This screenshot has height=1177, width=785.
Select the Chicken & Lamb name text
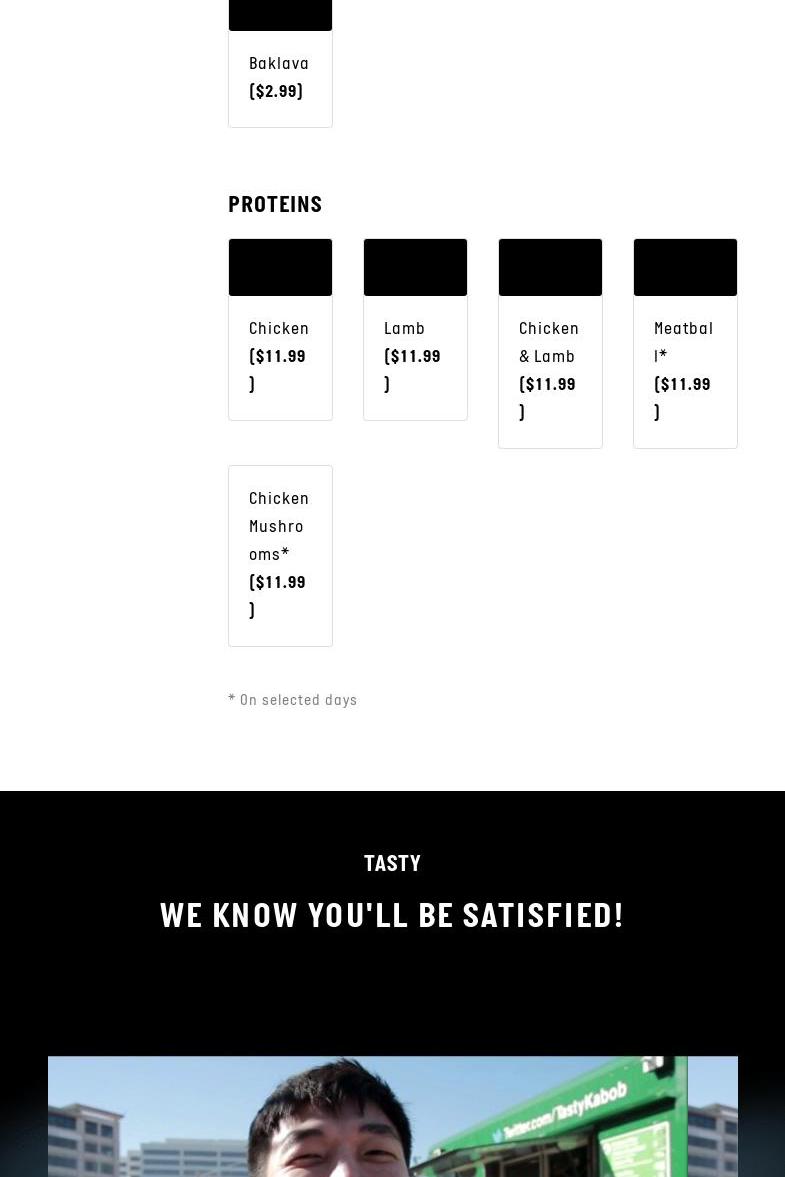(548, 342)
